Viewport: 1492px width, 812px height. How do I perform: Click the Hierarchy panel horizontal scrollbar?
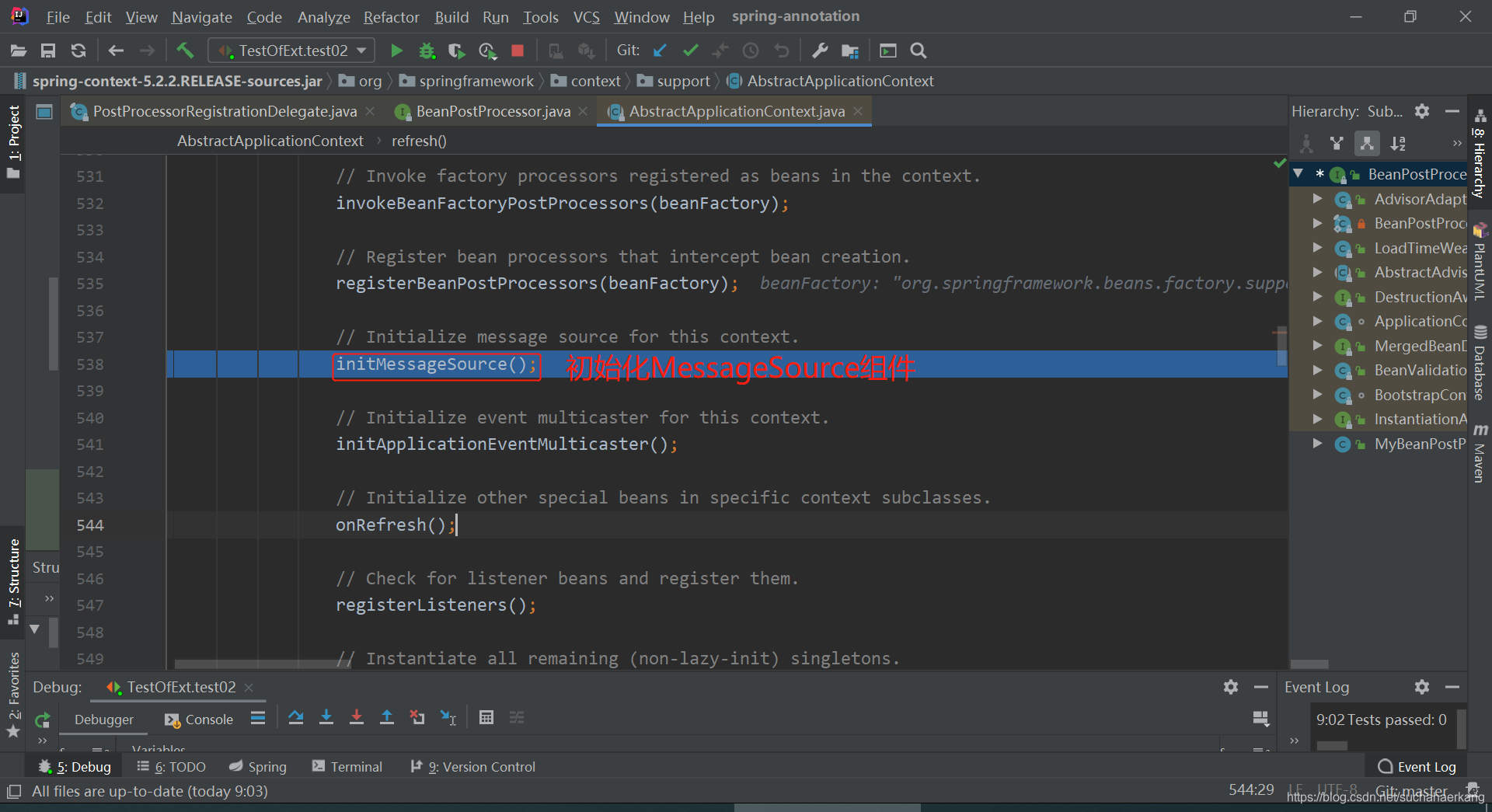tap(1309, 664)
